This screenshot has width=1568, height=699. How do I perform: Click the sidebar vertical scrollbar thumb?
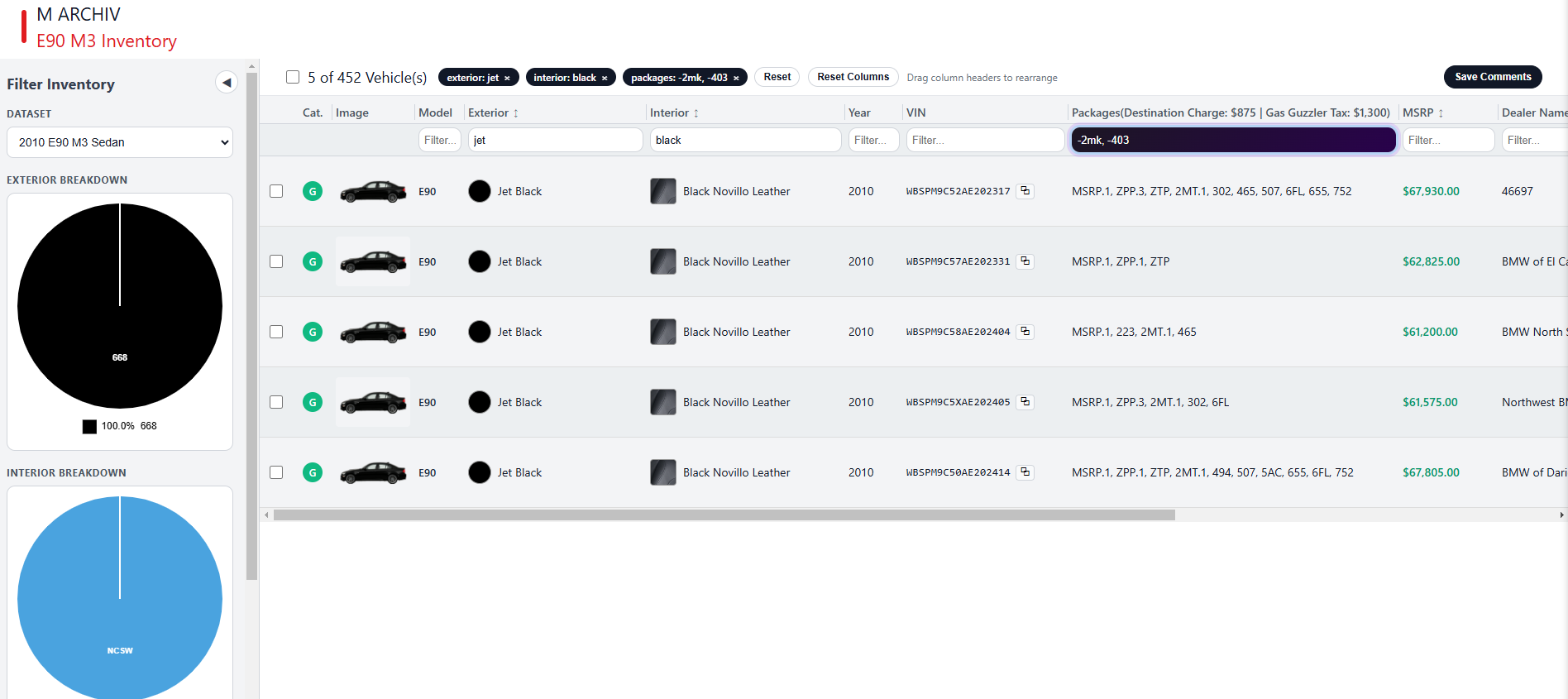click(x=252, y=326)
